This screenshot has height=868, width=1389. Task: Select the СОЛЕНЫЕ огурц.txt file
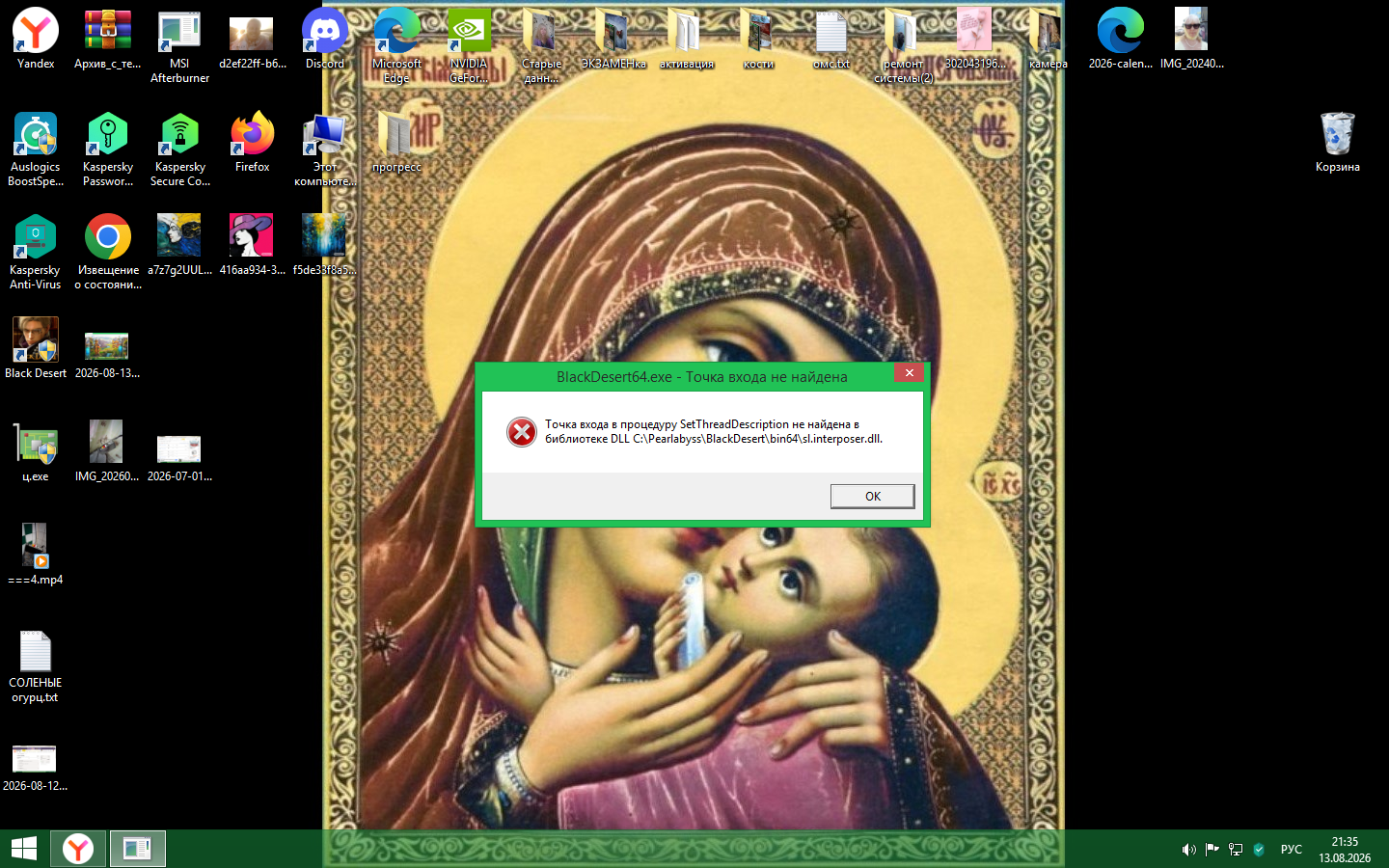(36, 665)
